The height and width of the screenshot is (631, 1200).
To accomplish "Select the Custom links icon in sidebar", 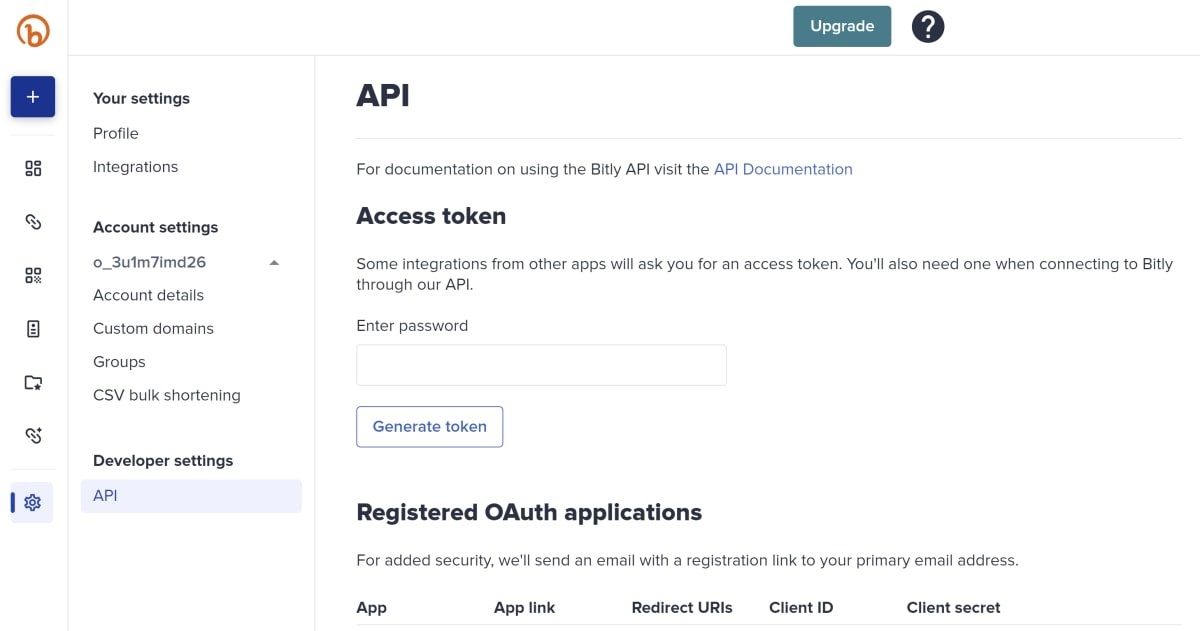I will [32, 435].
